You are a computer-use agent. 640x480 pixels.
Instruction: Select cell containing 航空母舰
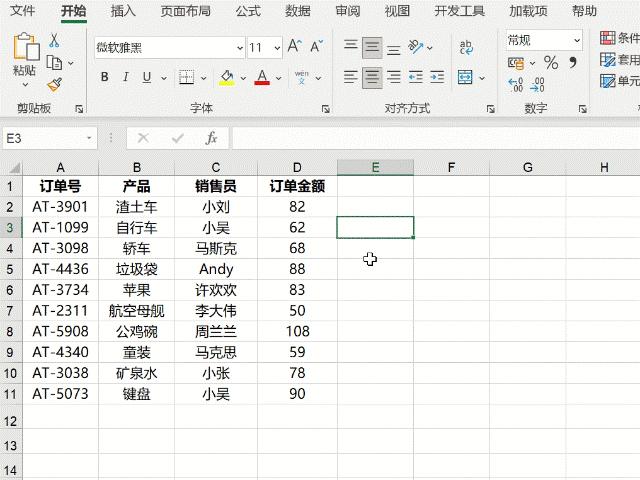136,311
